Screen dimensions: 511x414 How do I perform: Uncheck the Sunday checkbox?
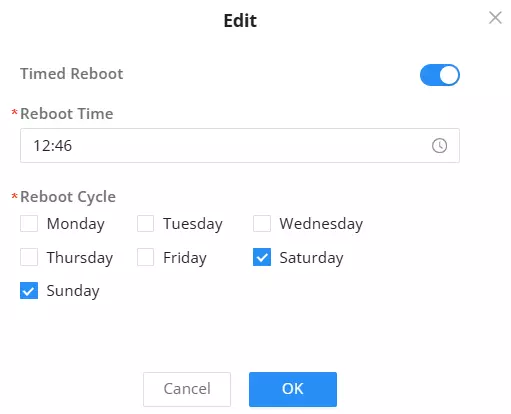[29, 290]
